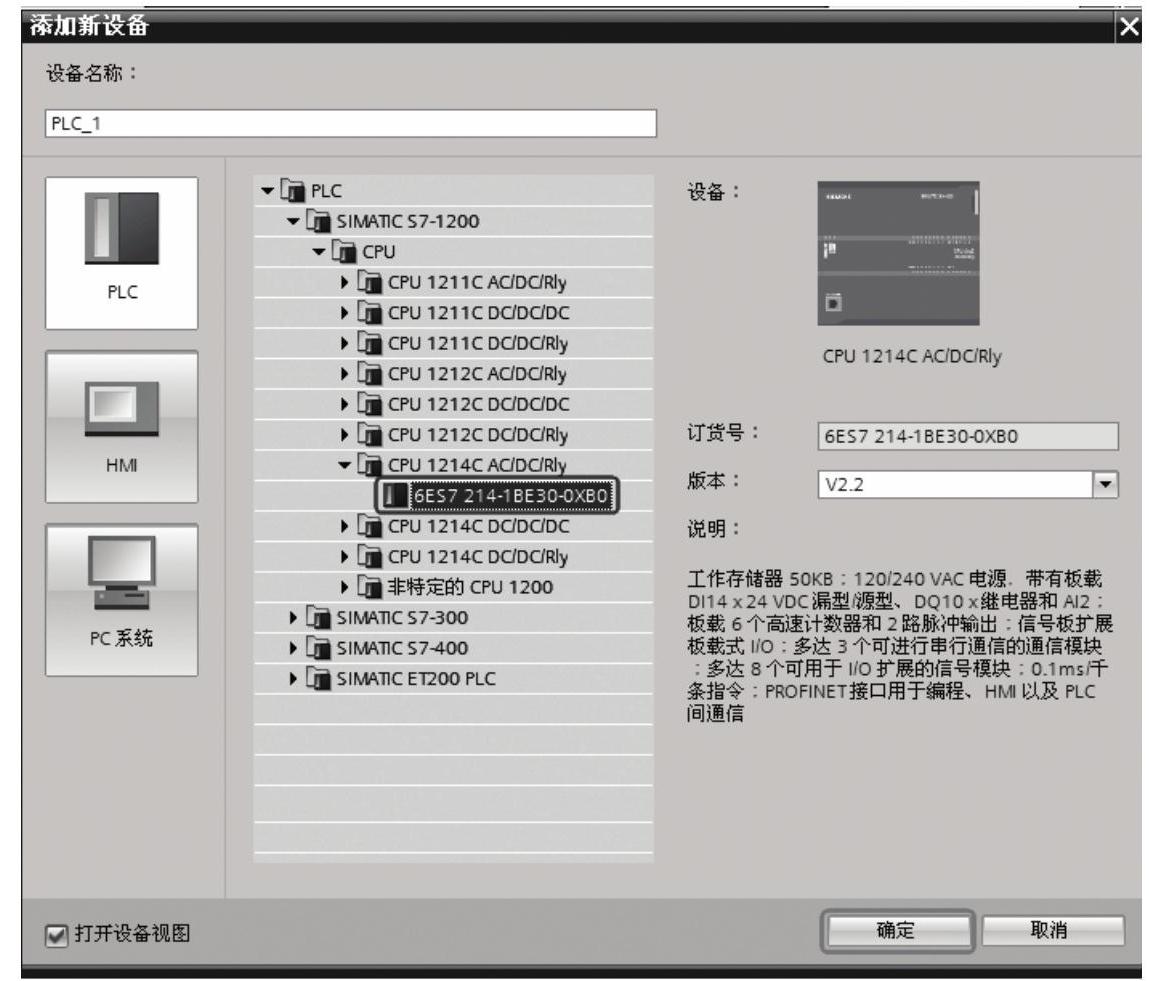Image resolution: width=1149 pixels, height=981 pixels.
Task: Click the 设备名称 PLC_1 input field
Action: coord(350,123)
